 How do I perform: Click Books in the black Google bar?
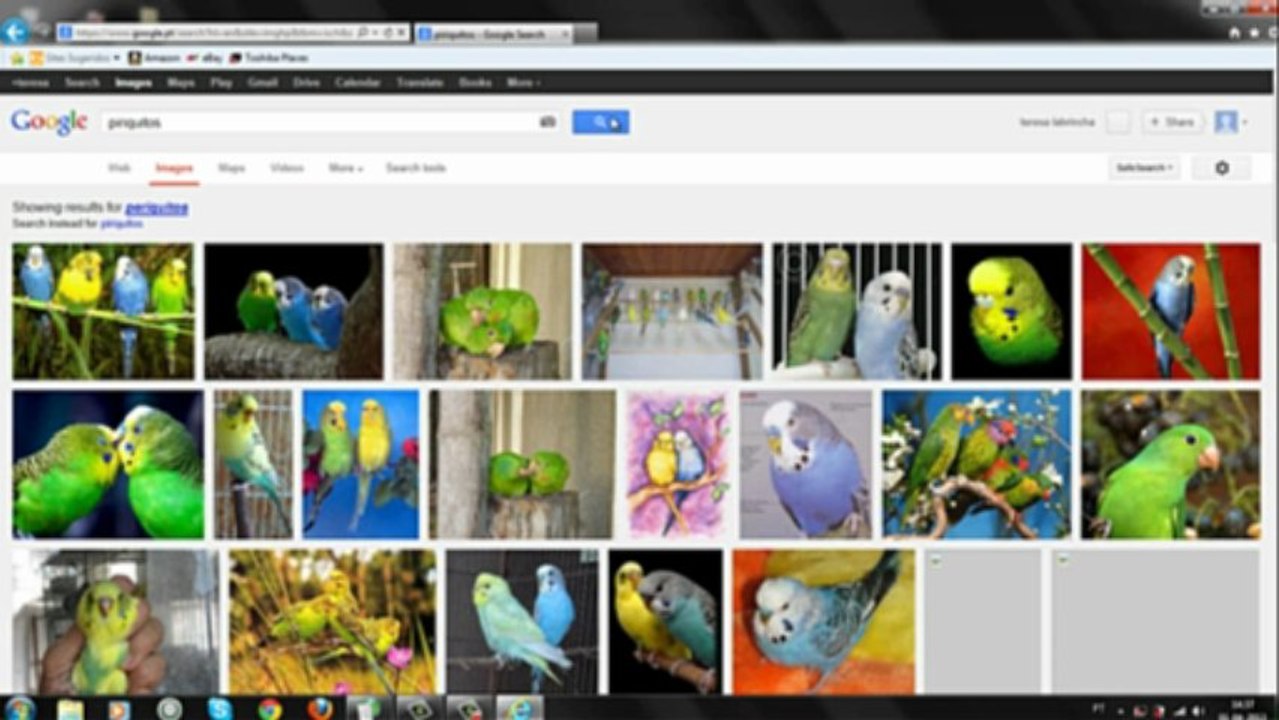click(x=475, y=82)
